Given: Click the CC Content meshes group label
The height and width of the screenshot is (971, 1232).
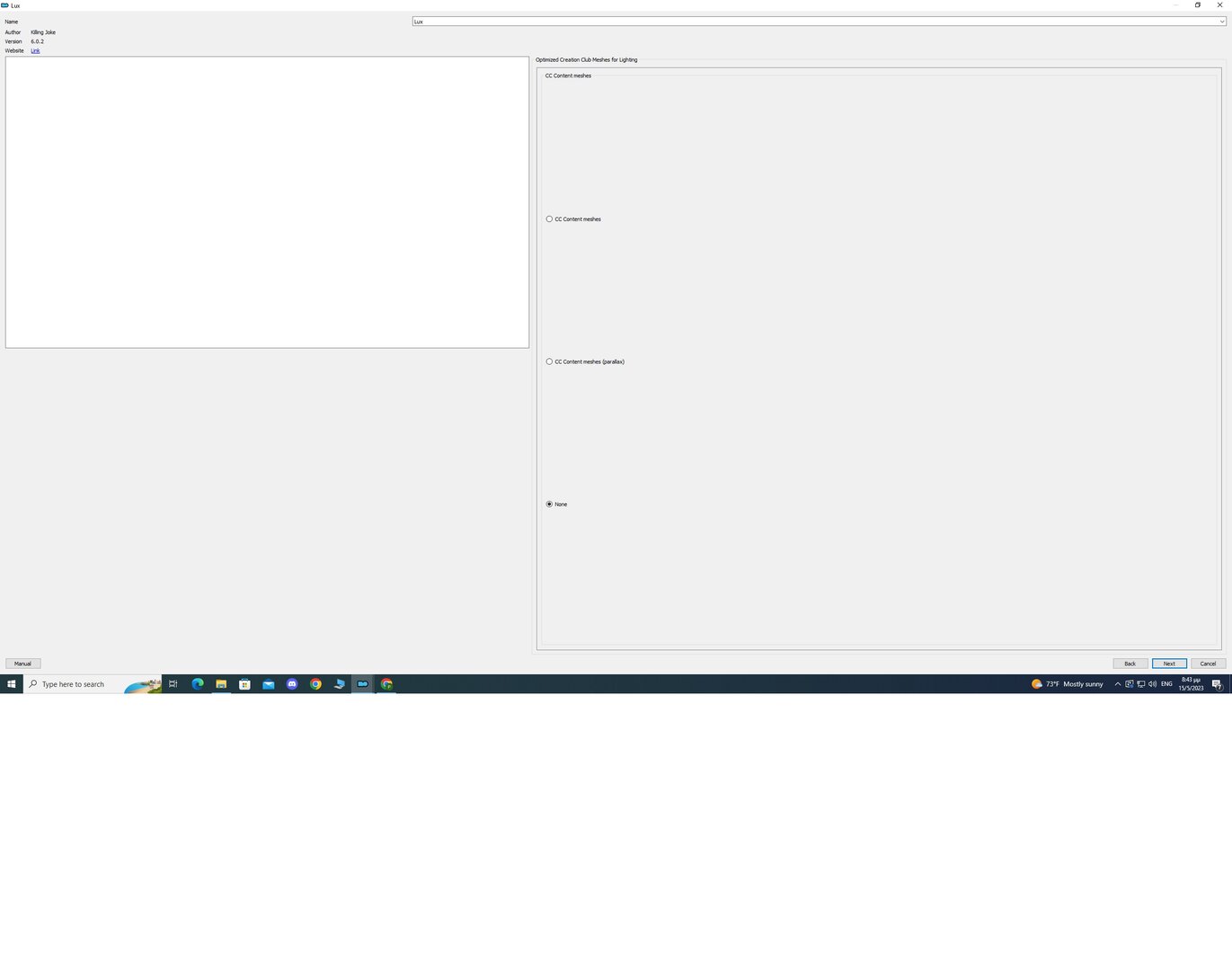Looking at the screenshot, I should [x=568, y=76].
